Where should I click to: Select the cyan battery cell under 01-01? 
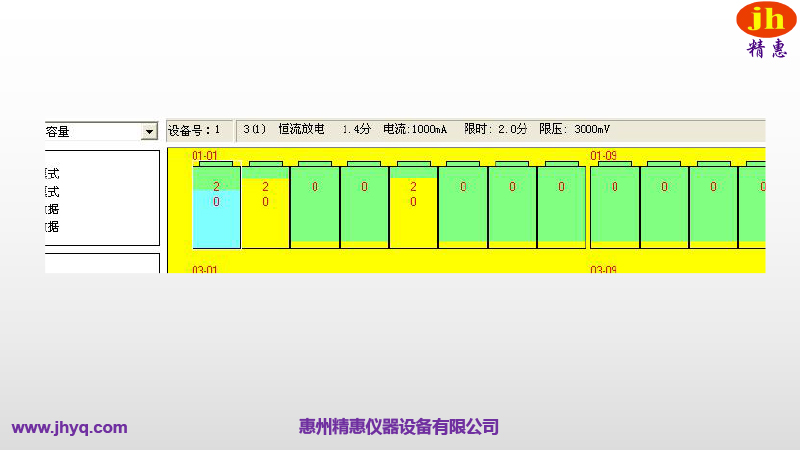point(216,205)
